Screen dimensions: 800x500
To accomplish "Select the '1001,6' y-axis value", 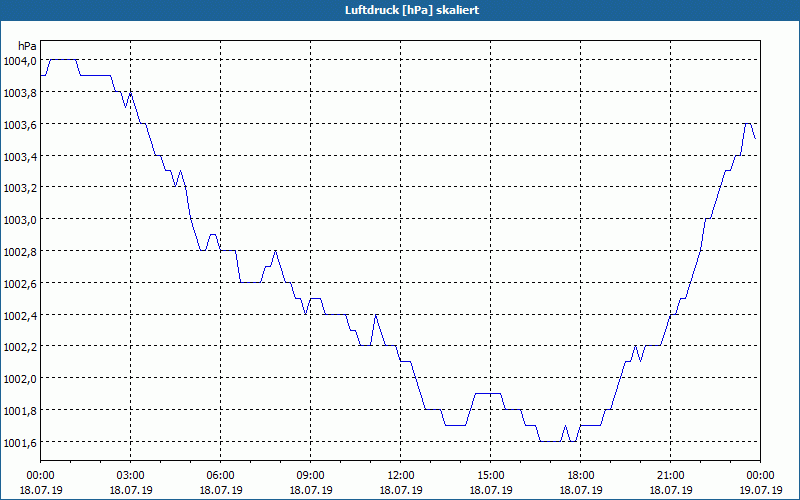I will (19, 443).
